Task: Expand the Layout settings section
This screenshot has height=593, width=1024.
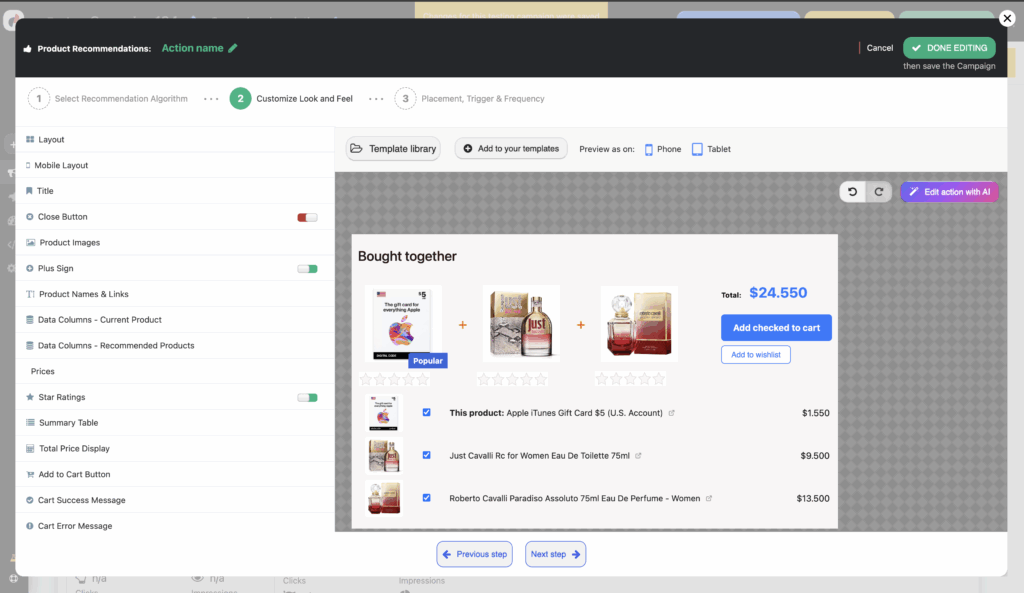Action: [x=51, y=140]
